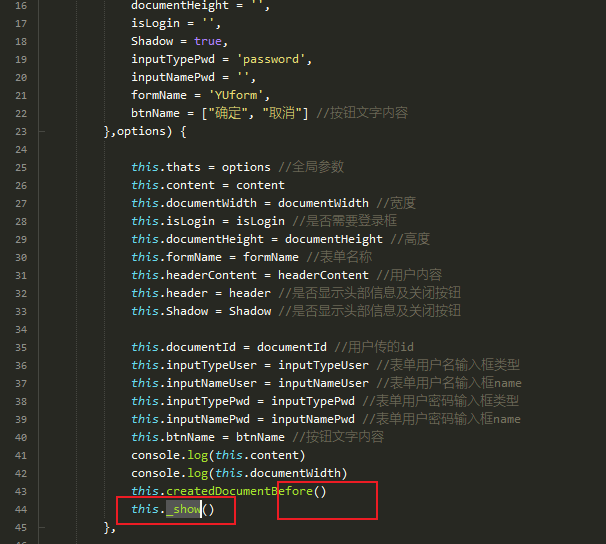Viewport: 606px width, 544px height.
Task: Click 'this.inputNamePwd' on line 39
Action: [x=190, y=419]
